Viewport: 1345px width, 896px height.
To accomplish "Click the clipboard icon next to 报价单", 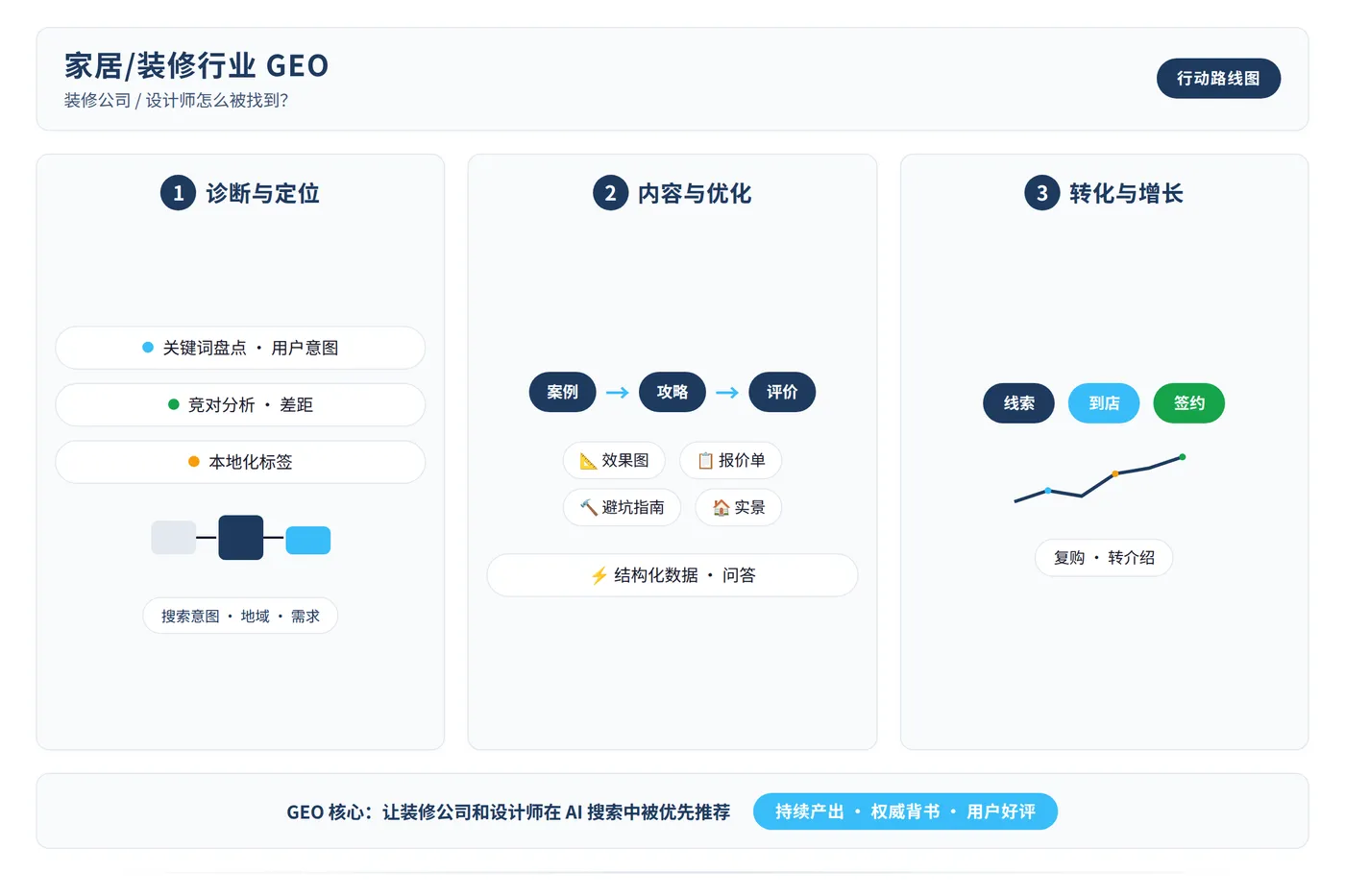I will pos(705,461).
